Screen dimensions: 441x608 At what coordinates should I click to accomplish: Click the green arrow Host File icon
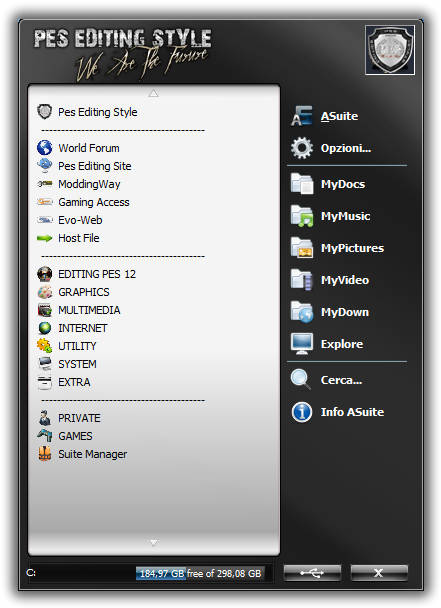click(45, 238)
